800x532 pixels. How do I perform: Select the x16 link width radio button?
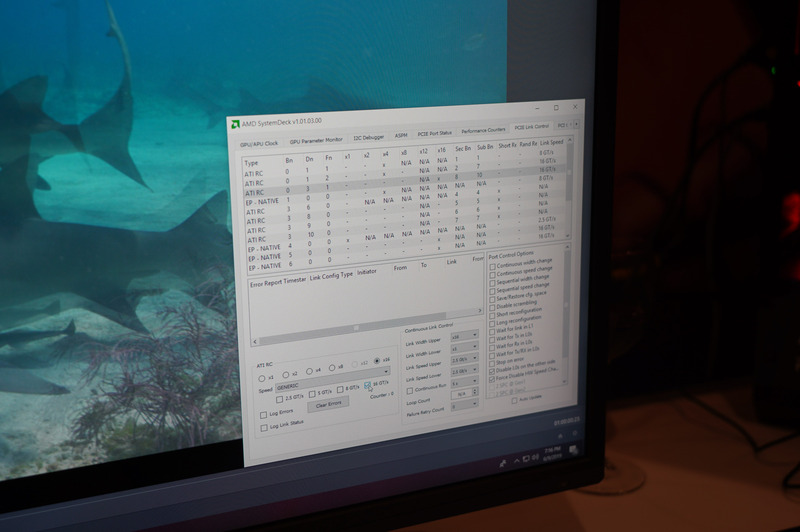click(377, 361)
